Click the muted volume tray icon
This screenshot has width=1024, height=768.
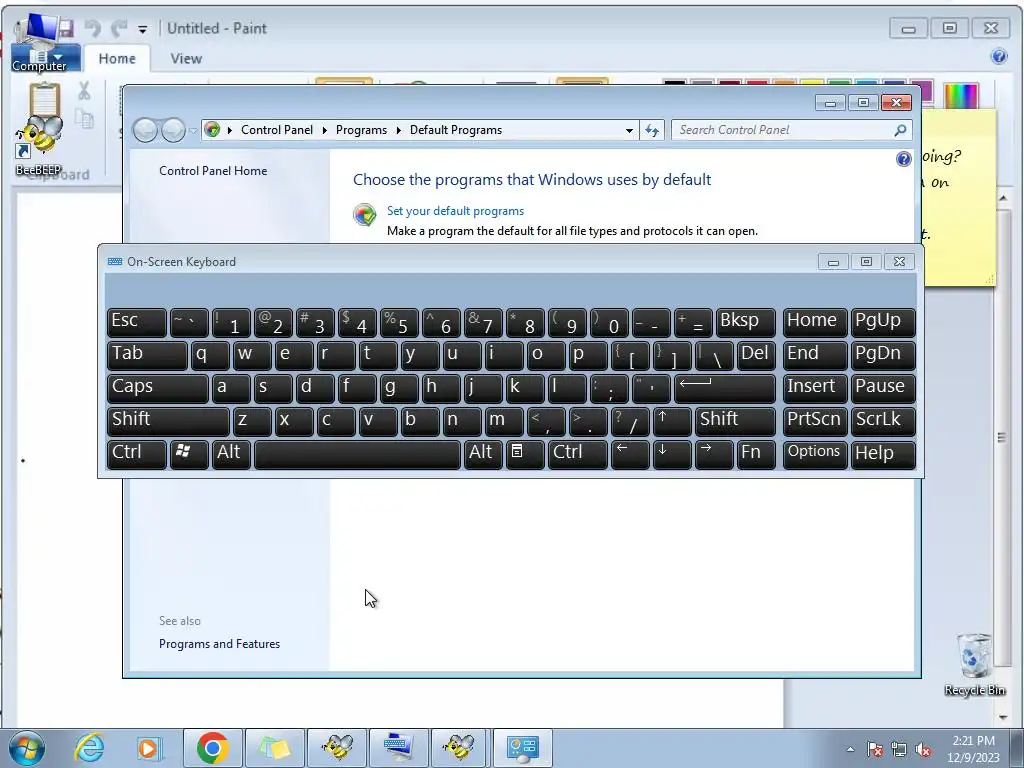(x=923, y=749)
